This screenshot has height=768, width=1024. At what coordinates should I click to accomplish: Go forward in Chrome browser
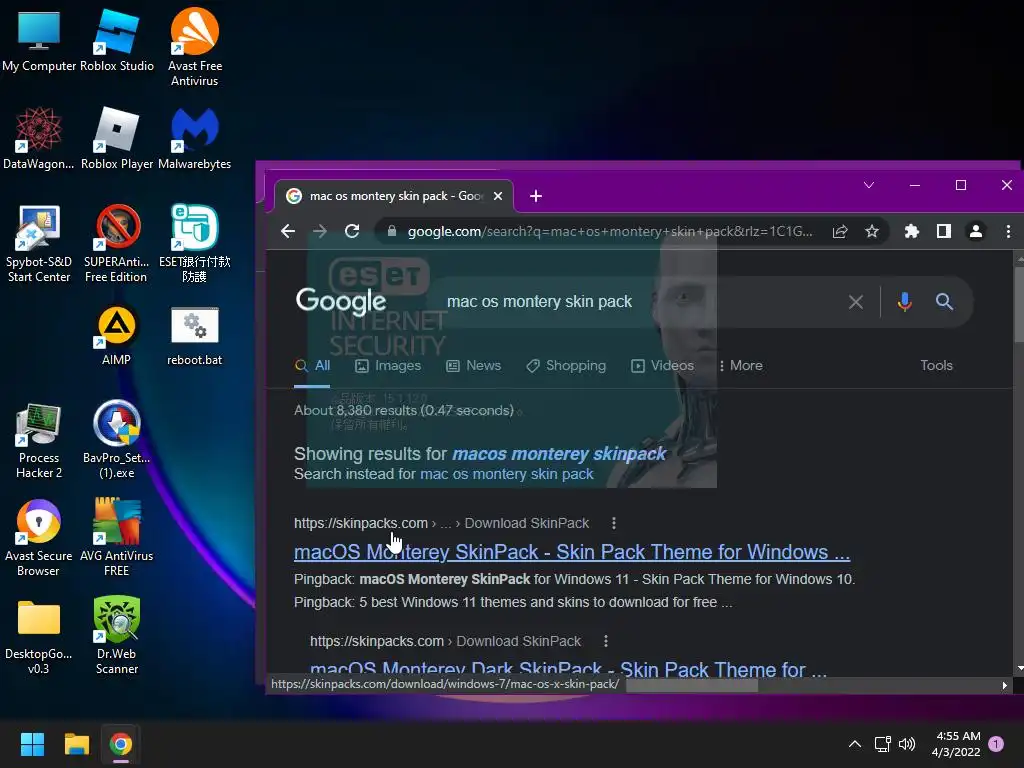coord(320,231)
